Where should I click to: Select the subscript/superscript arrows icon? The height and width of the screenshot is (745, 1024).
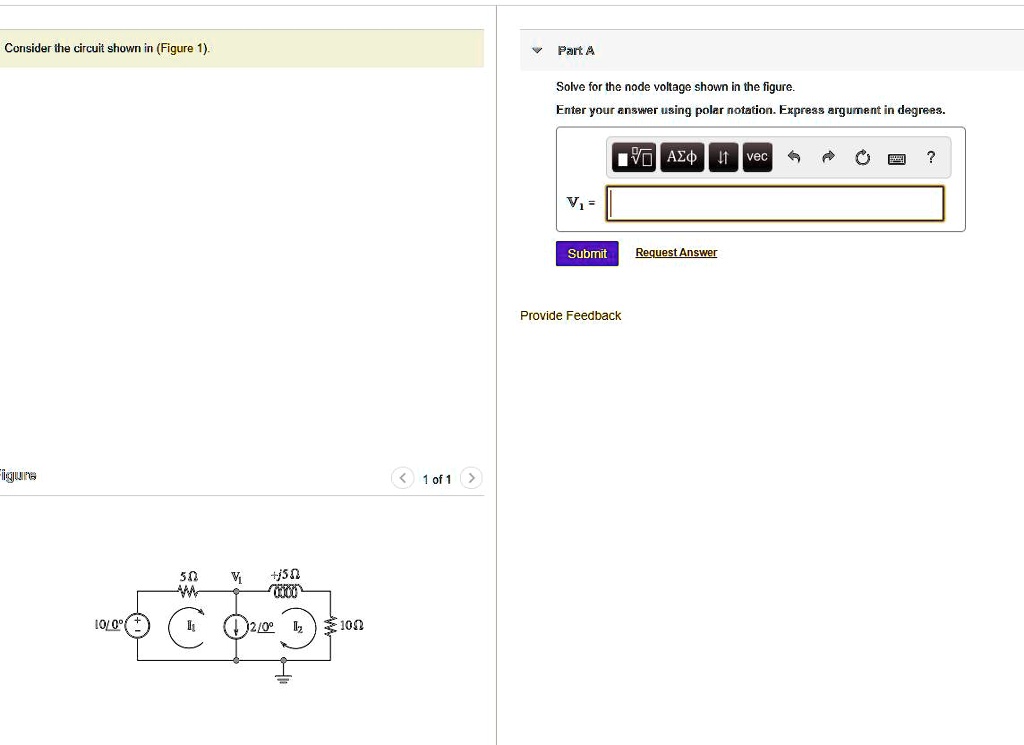(722, 157)
